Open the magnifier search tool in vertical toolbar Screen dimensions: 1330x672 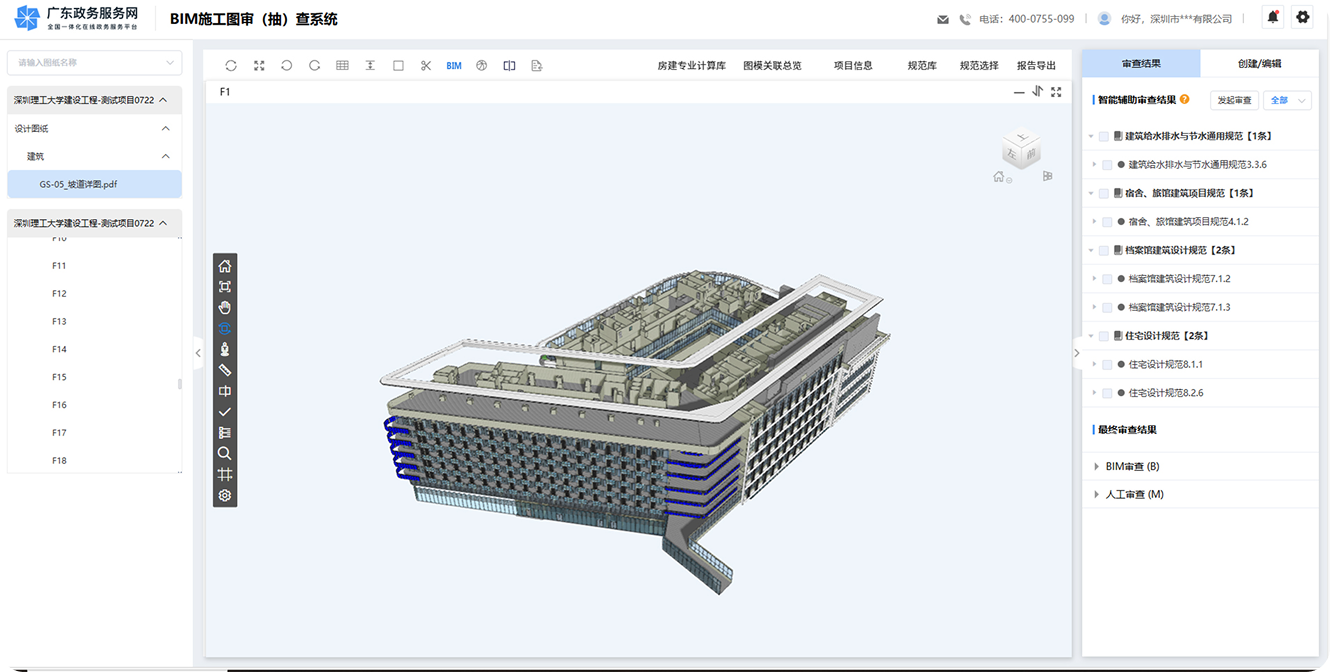coord(225,453)
